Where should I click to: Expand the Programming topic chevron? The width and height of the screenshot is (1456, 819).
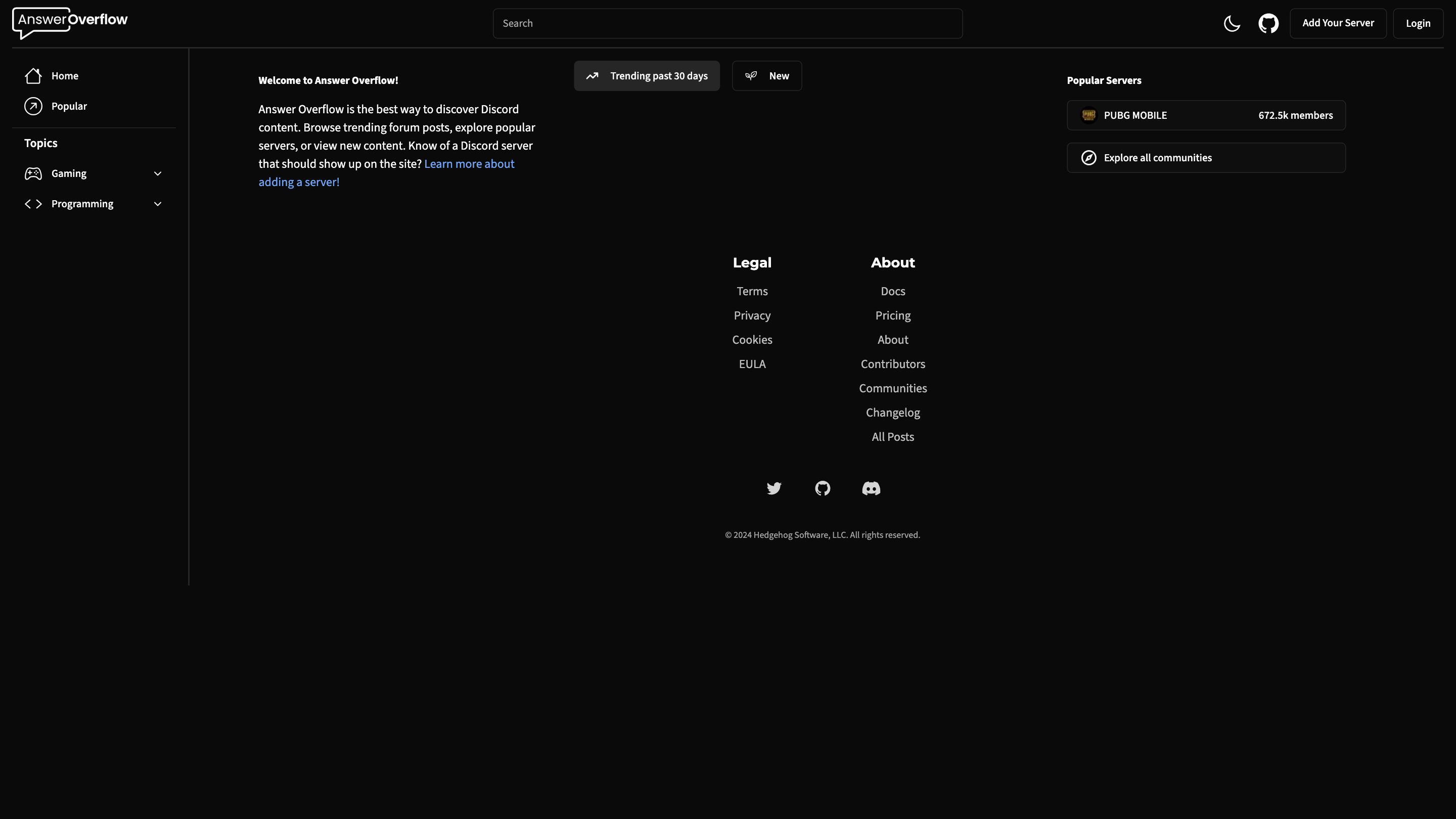(158, 204)
